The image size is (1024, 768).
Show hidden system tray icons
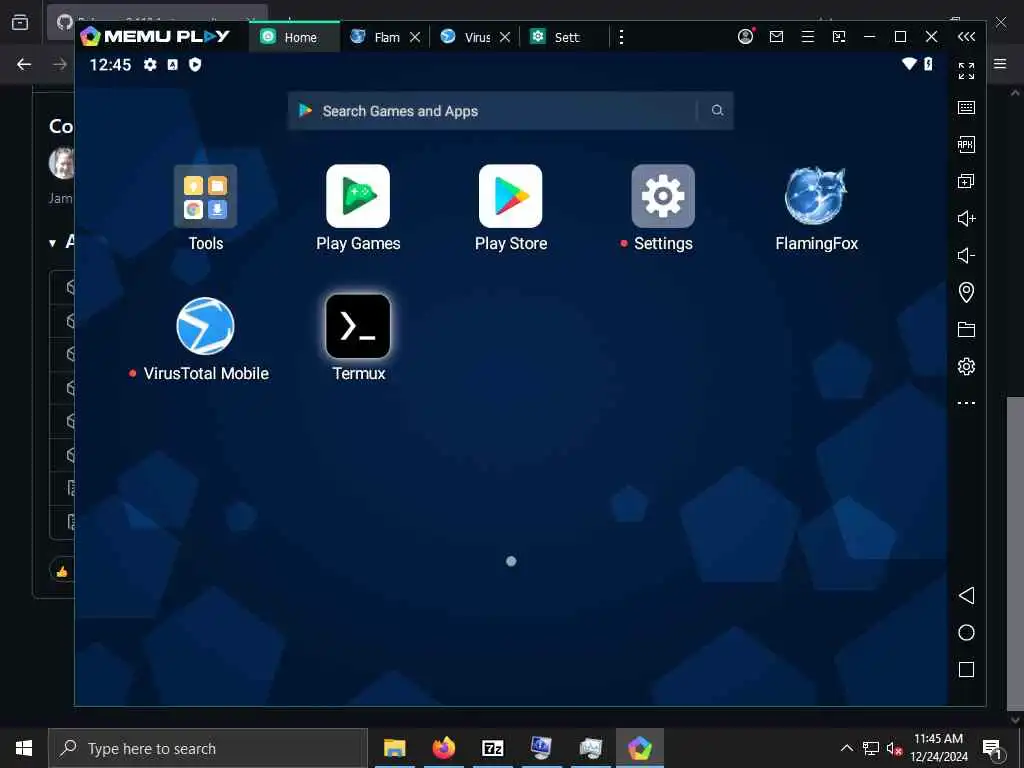(846, 748)
